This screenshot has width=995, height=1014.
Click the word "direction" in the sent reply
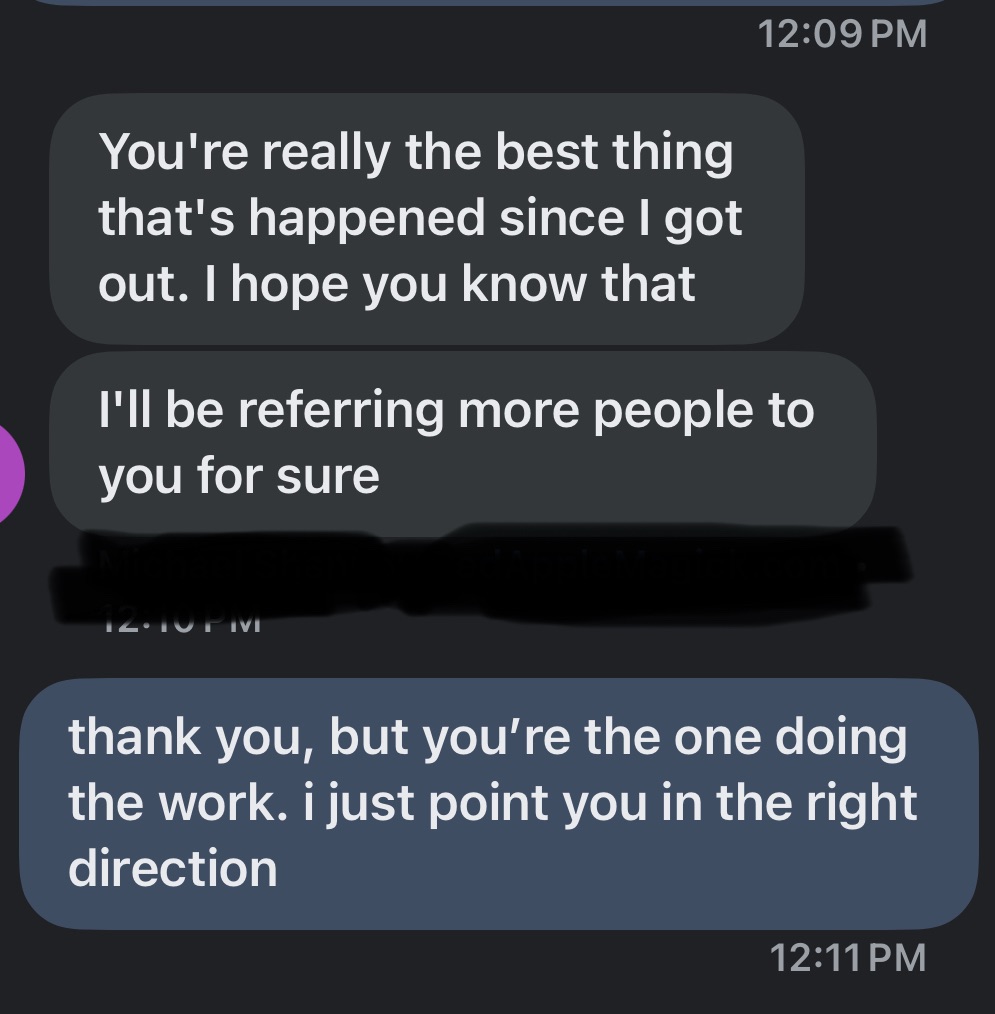[x=172, y=867]
